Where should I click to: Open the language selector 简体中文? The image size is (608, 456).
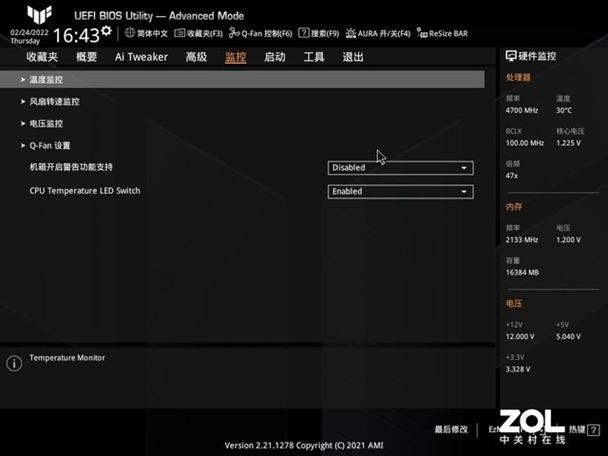point(146,33)
